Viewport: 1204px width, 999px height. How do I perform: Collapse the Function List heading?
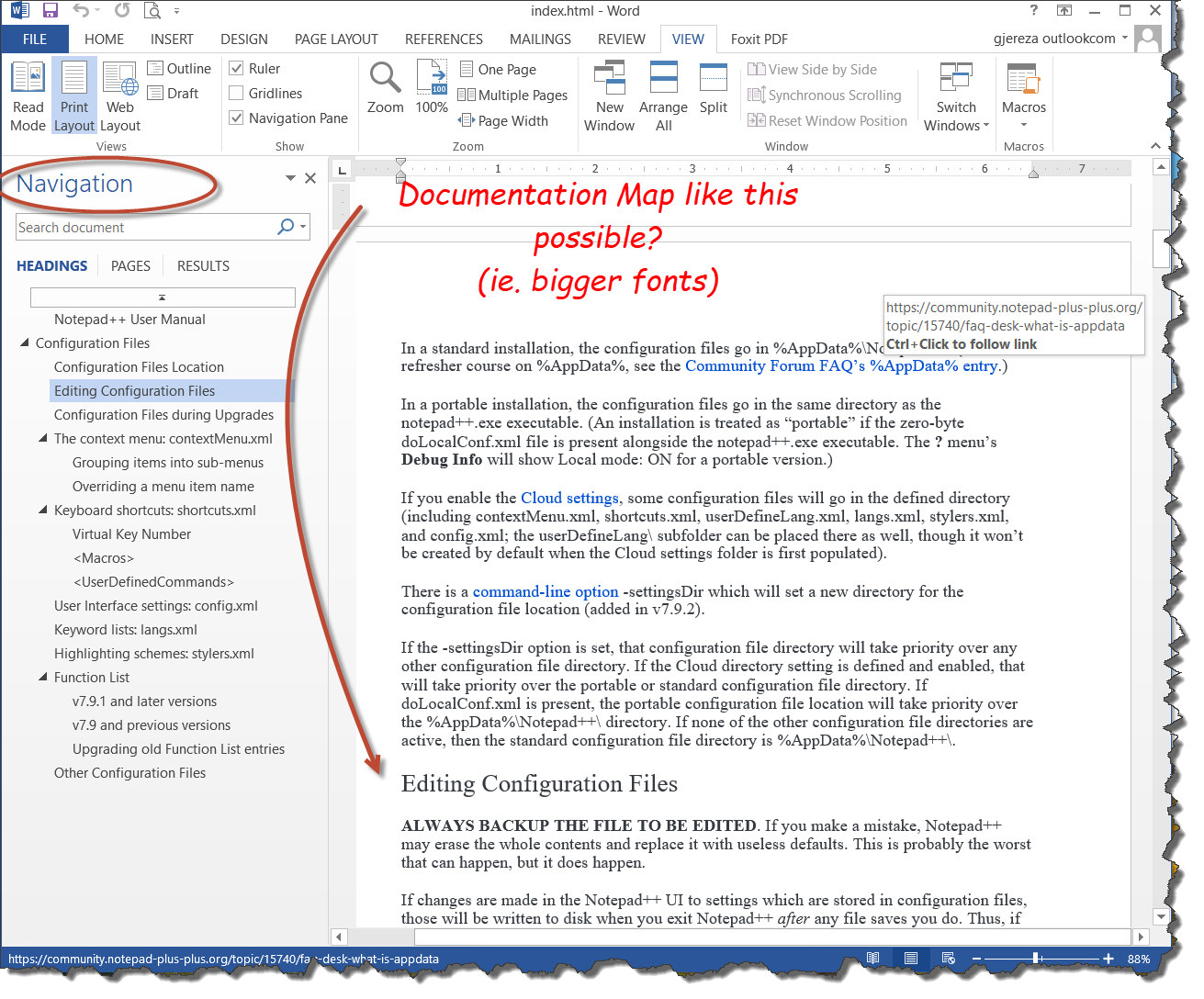click(43, 677)
